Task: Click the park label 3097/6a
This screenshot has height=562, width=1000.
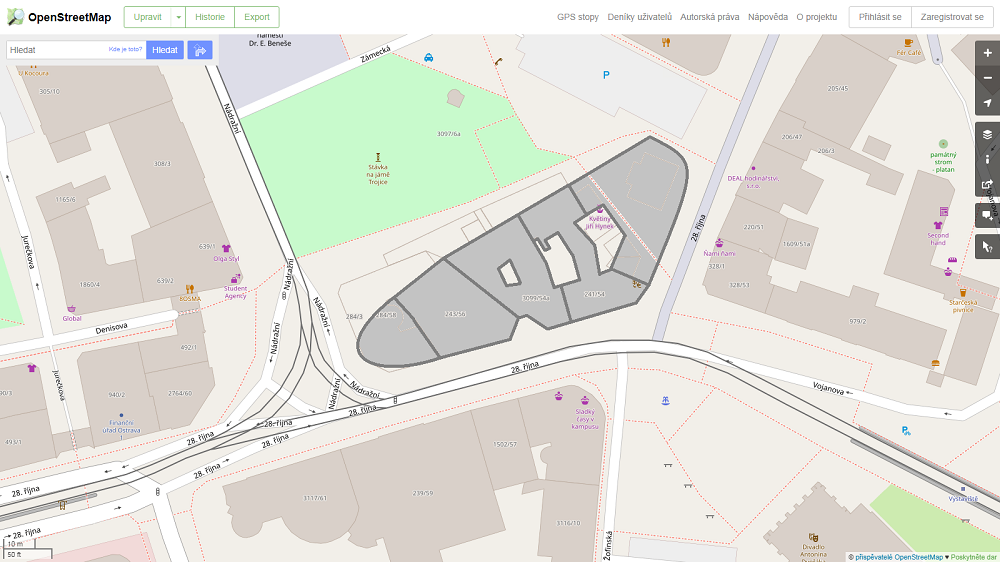Action: [x=448, y=134]
